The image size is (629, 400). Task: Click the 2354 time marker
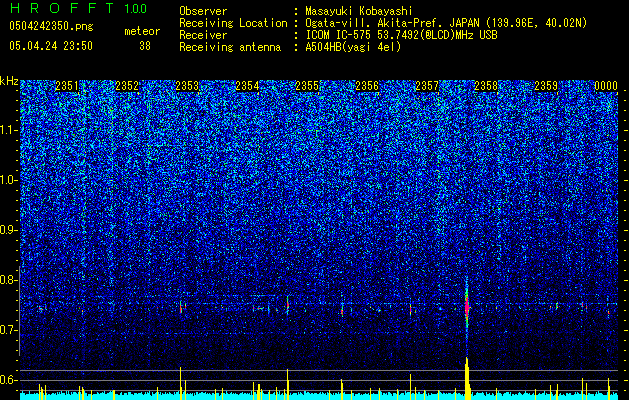[247, 86]
